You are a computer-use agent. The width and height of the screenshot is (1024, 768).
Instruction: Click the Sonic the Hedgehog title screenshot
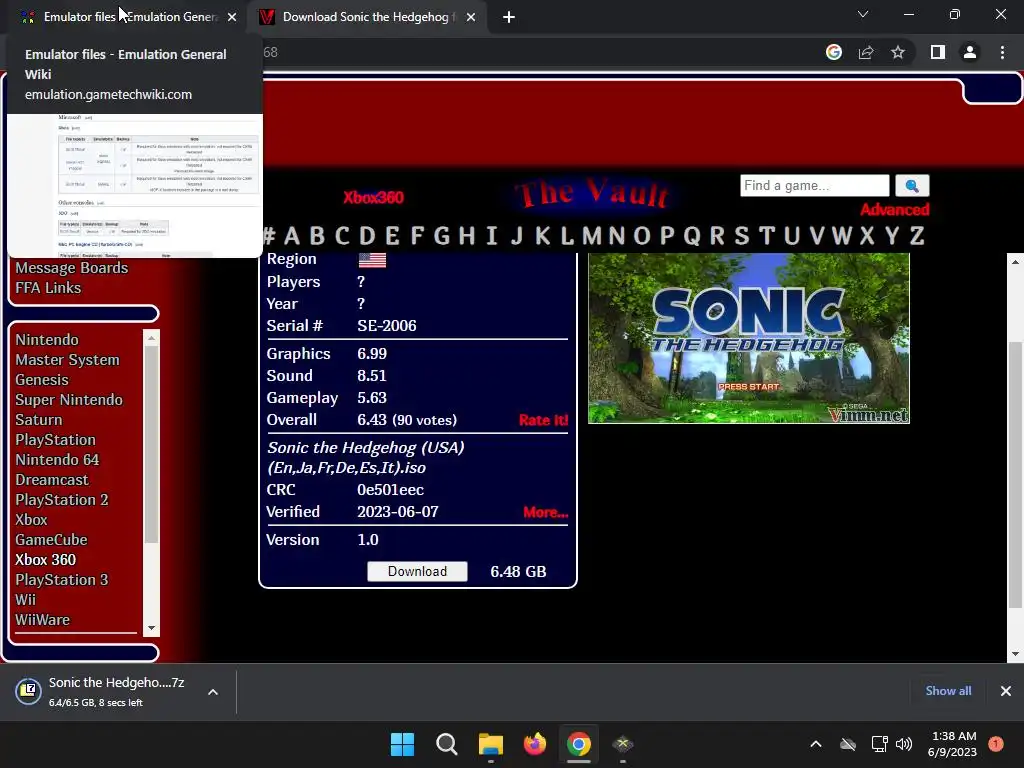coord(748,338)
